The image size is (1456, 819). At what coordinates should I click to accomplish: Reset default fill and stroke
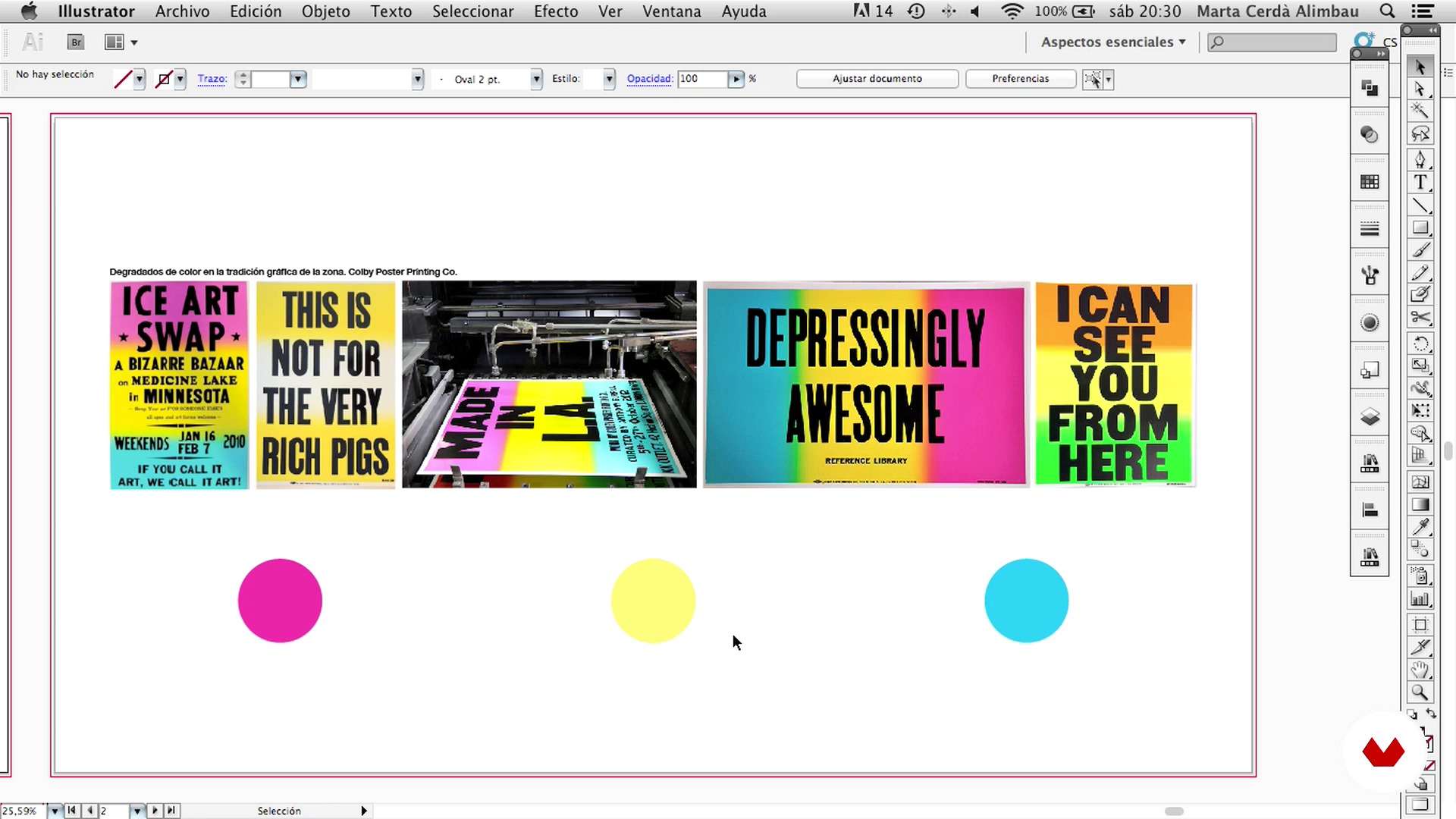[1412, 714]
